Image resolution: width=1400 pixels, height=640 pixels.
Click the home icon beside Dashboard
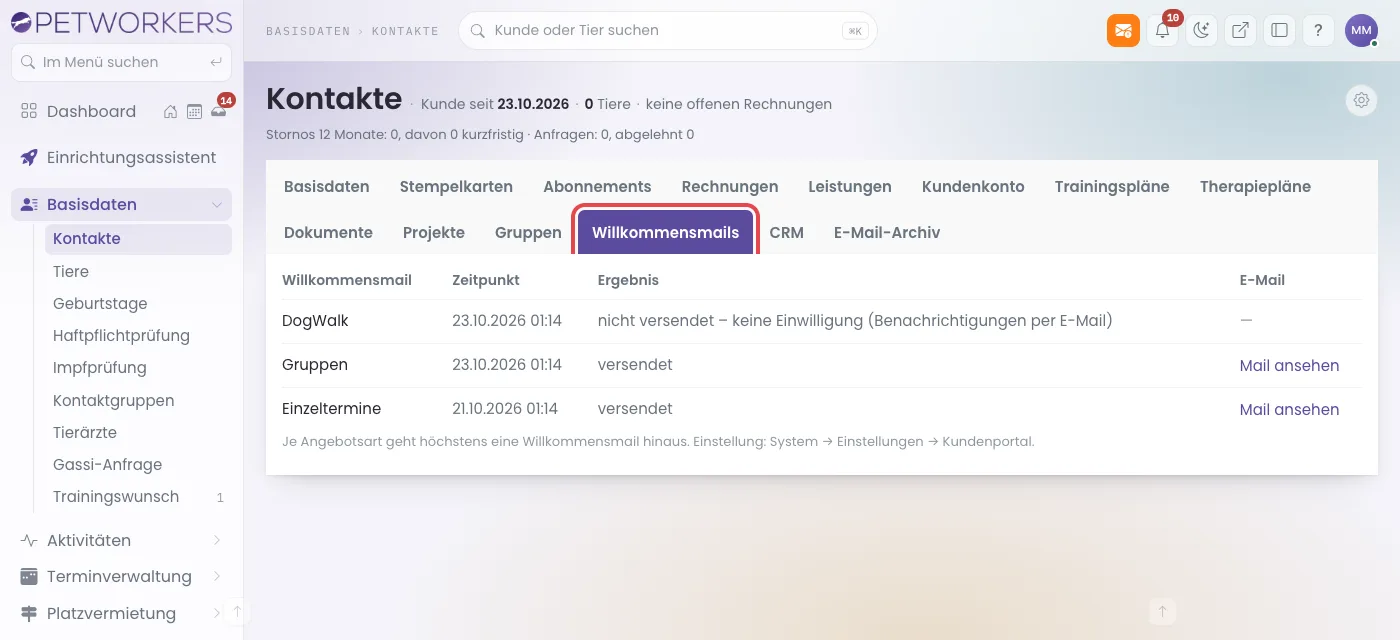(x=171, y=111)
